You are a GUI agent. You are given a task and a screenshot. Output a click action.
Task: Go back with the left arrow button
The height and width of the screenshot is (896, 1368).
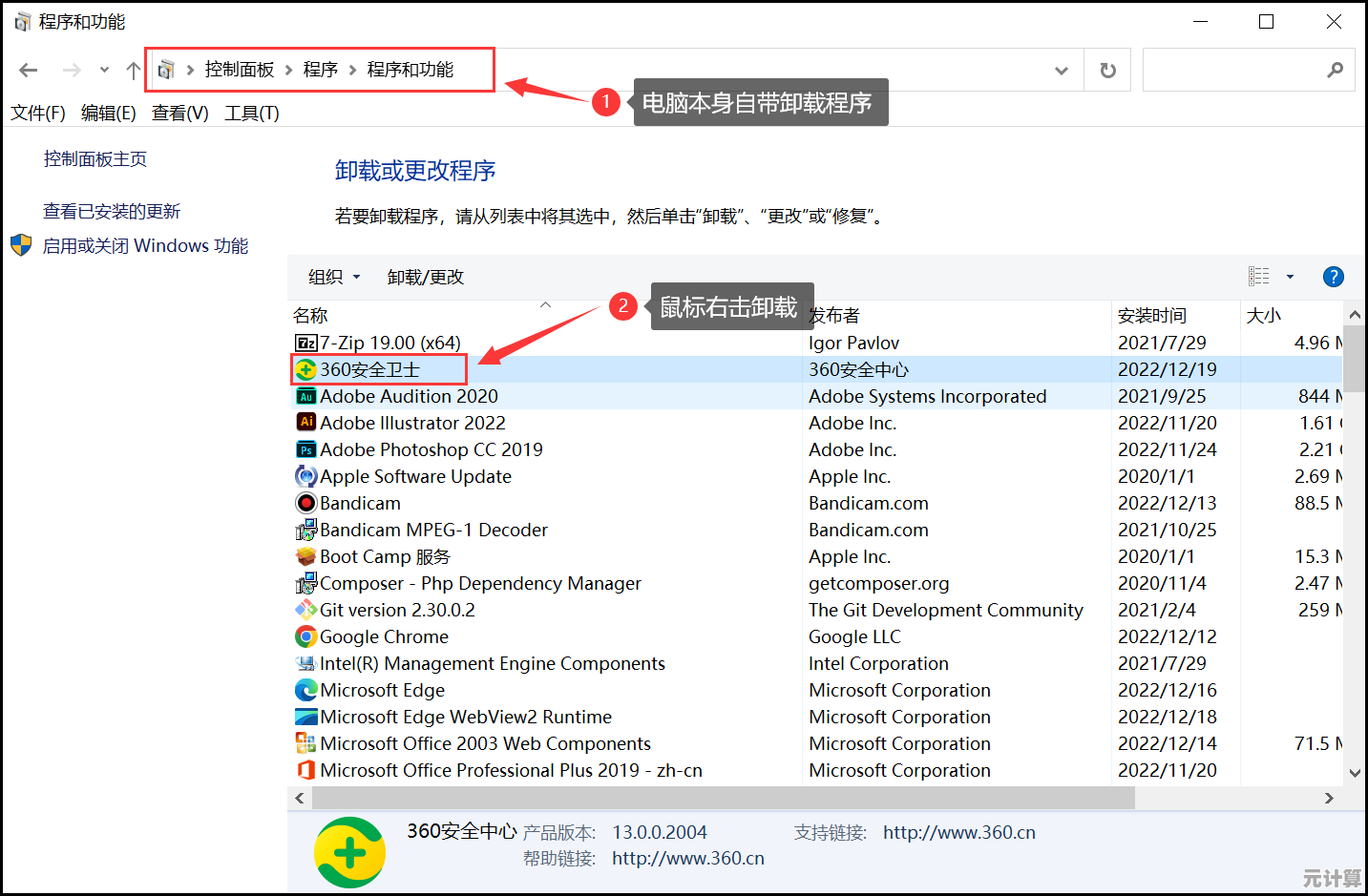[29, 70]
